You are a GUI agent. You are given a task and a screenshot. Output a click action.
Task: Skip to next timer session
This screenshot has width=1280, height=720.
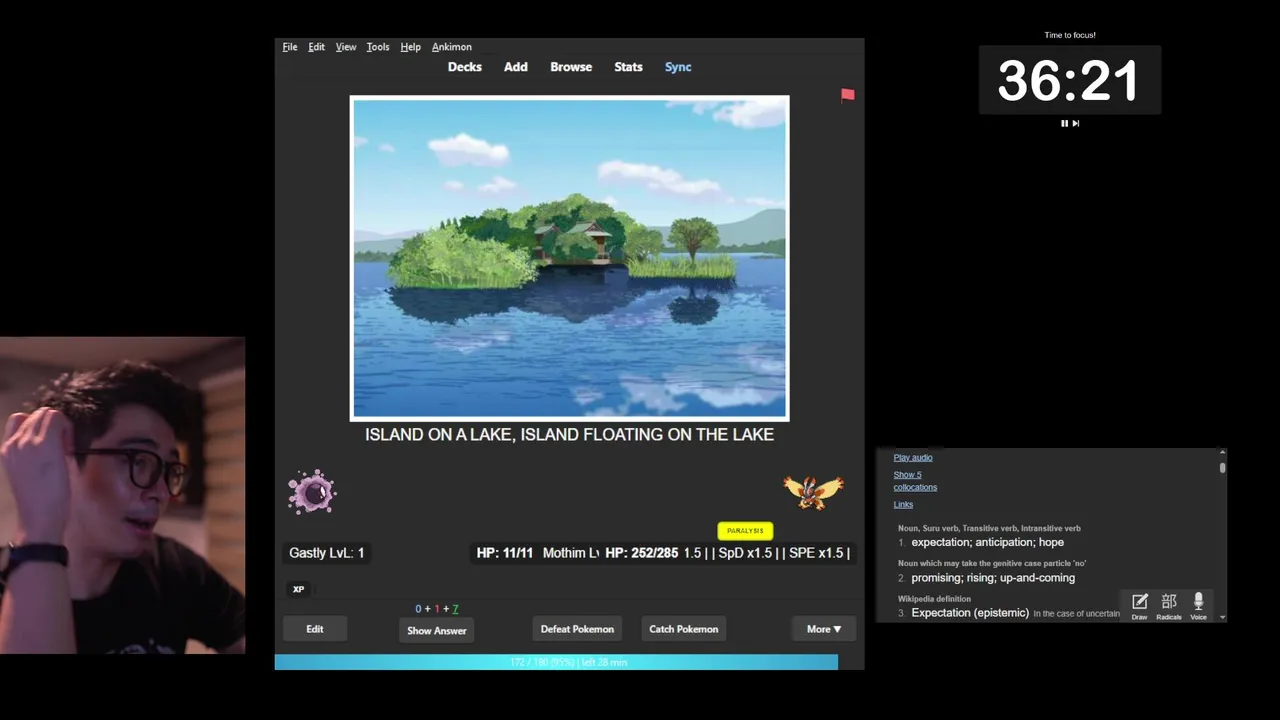pos(1076,123)
